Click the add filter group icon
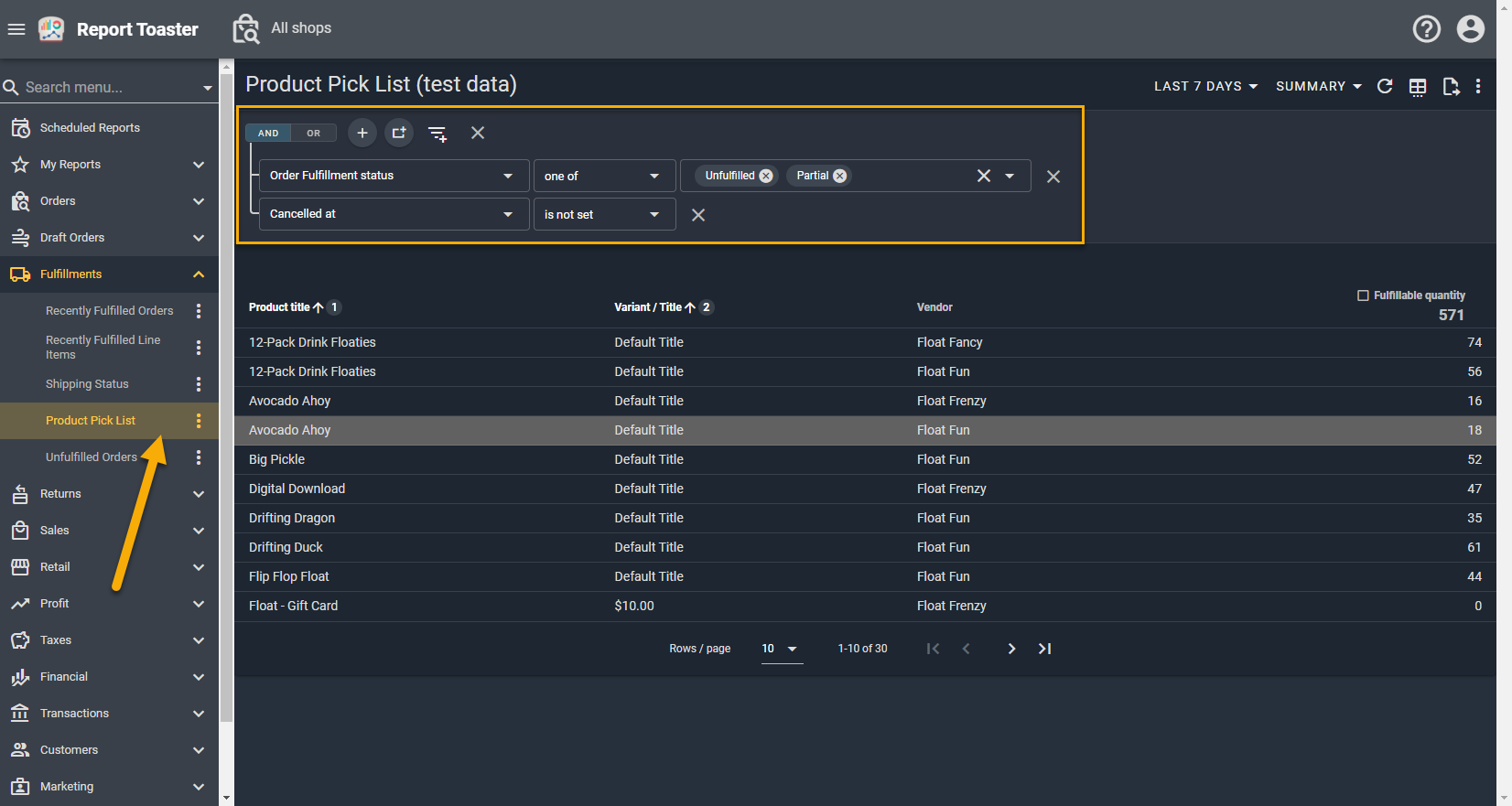The width and height of the screenshot is (1512, 806). (399, 133)
